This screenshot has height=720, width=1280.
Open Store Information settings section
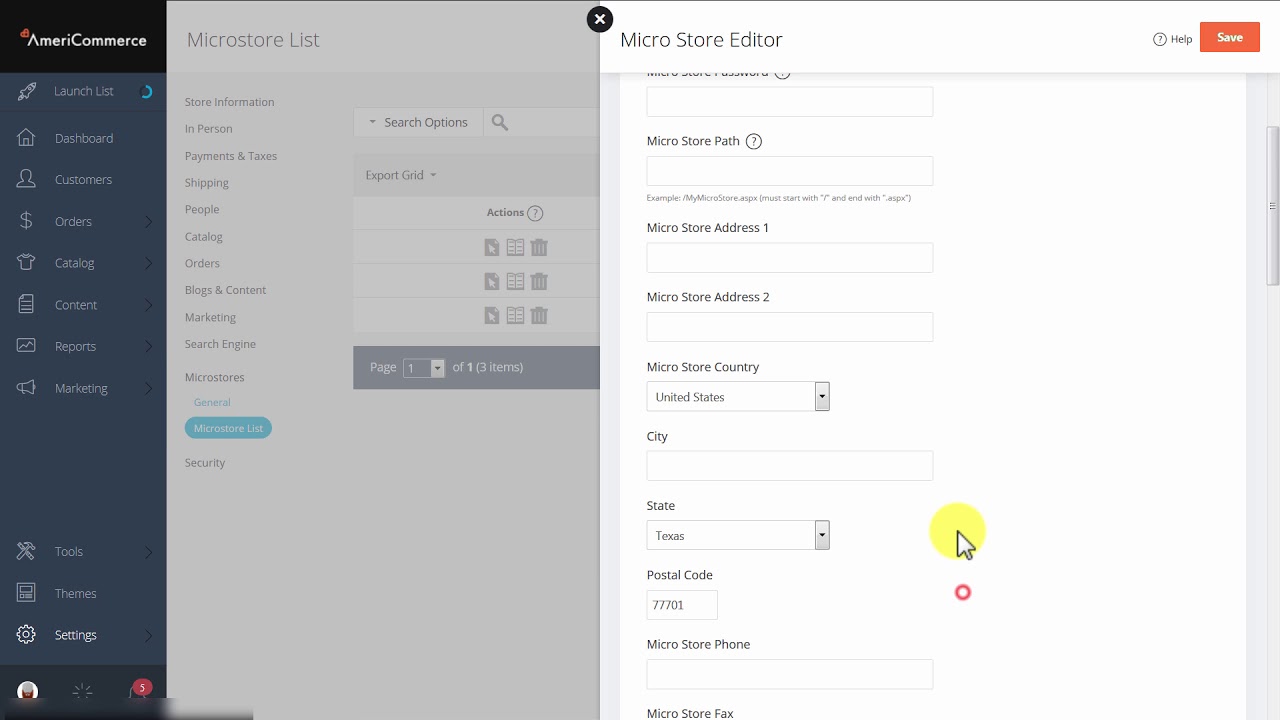point(229,102)
